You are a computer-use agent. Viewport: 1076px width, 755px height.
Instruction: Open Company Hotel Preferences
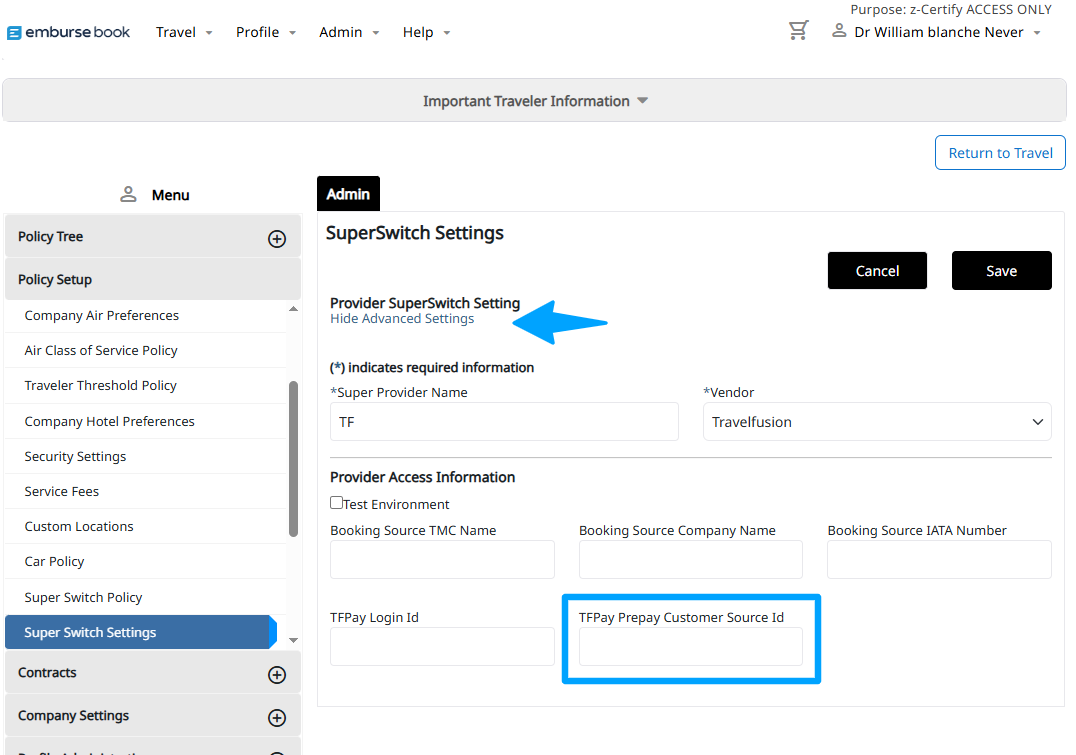[109, 421]
